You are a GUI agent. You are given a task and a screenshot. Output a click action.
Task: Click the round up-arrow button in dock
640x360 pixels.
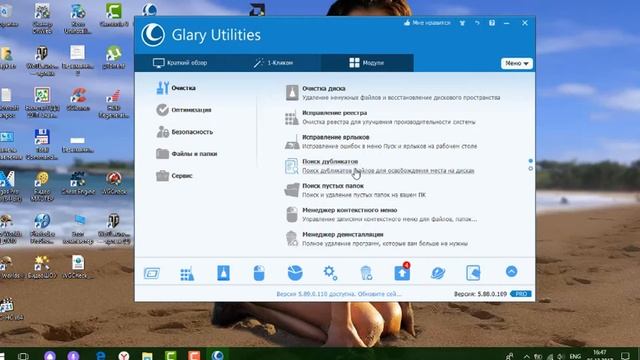click(x=511, y=272)
